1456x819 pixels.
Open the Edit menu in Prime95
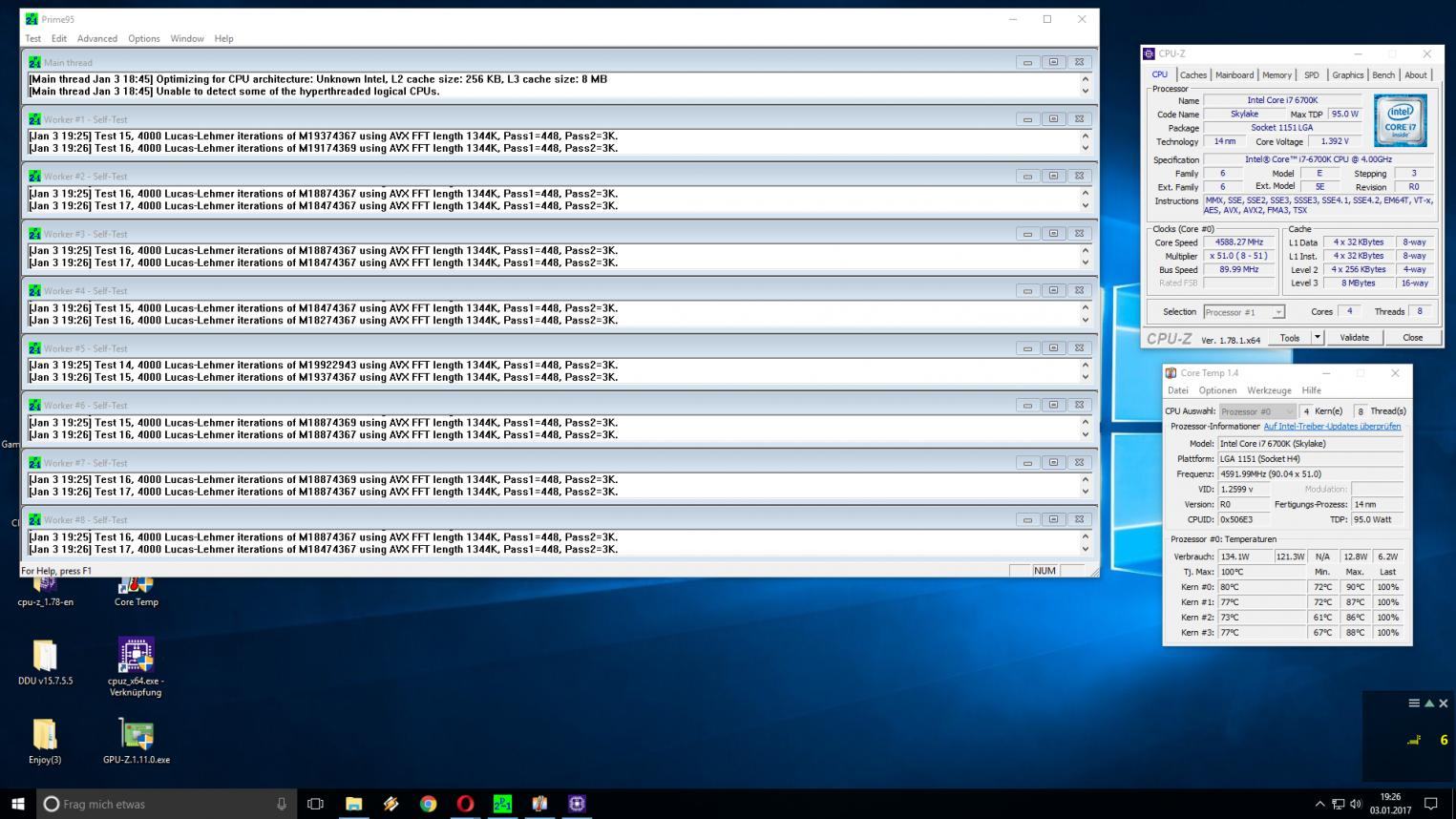pyautogui.click(x=59, y=38)
